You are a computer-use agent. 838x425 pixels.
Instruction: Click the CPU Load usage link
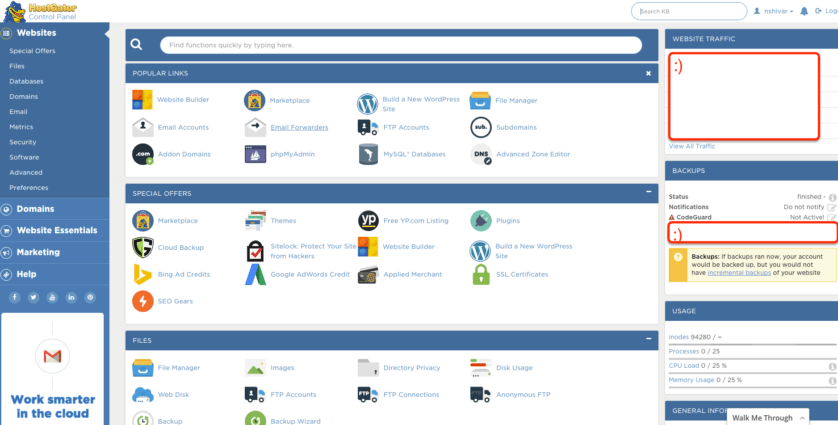tap(684, 366)
